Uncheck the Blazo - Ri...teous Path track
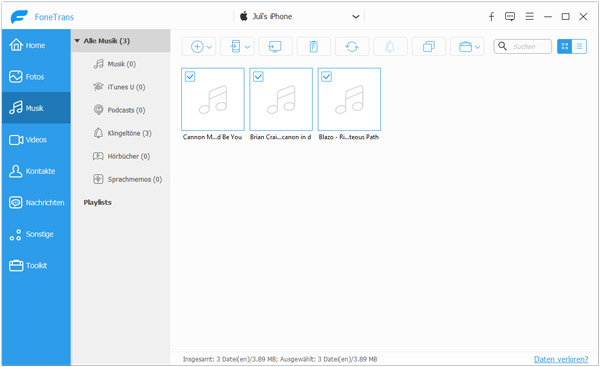The width and height of the screenshot is (600, 367). [x=326, y=77]
